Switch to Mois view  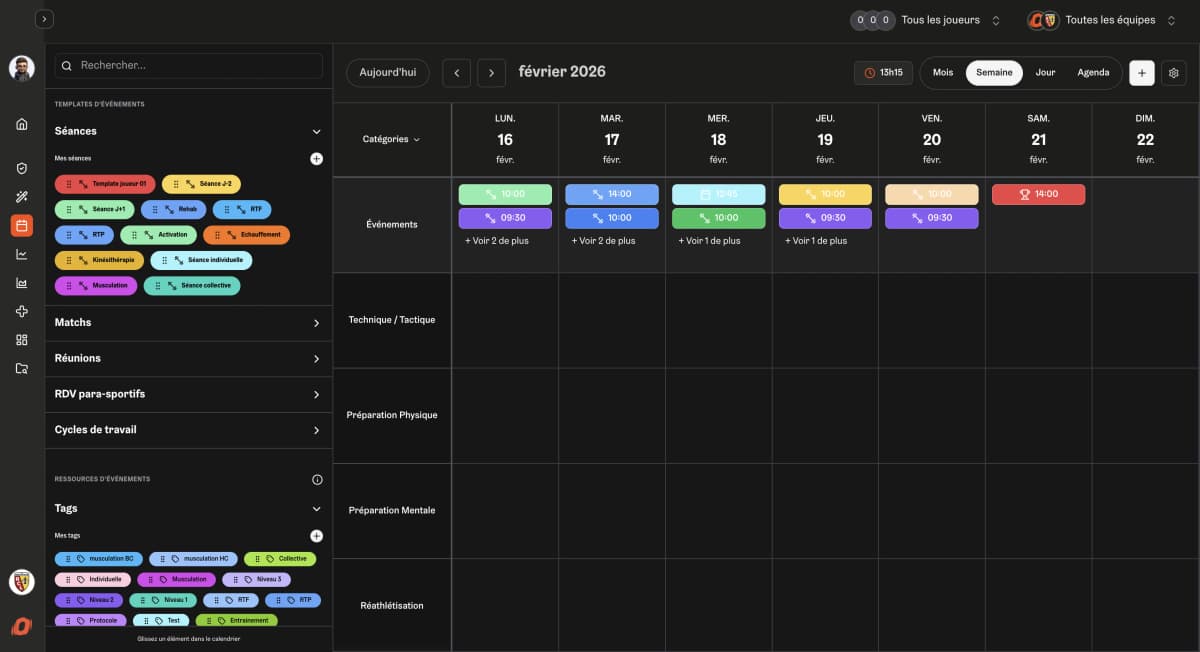[943, 73]
